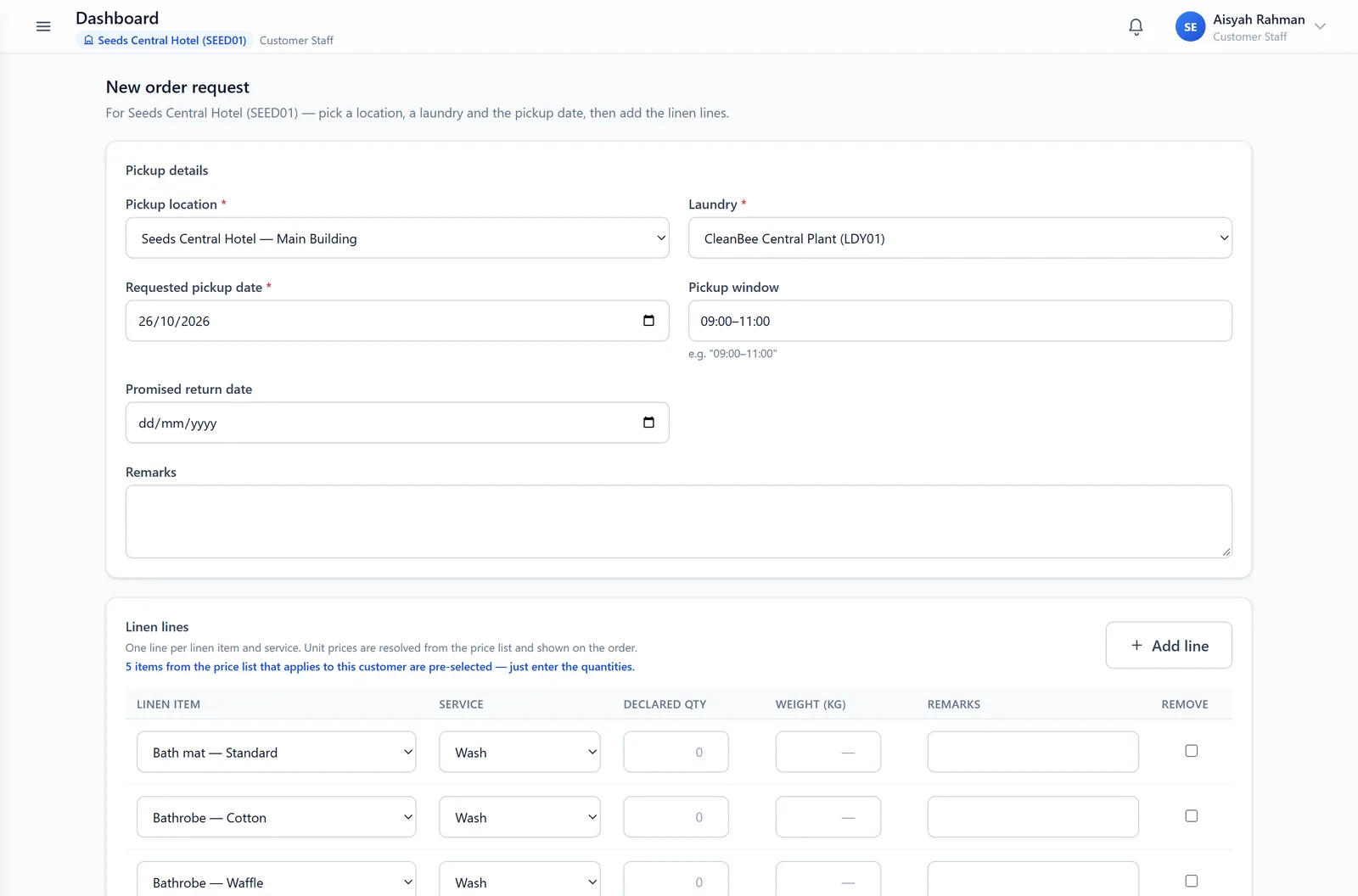The width and height of the screenshot is (1358, 896).
Task: Click declared qty field for Bath mat row
Action: [x=676, y=753]
